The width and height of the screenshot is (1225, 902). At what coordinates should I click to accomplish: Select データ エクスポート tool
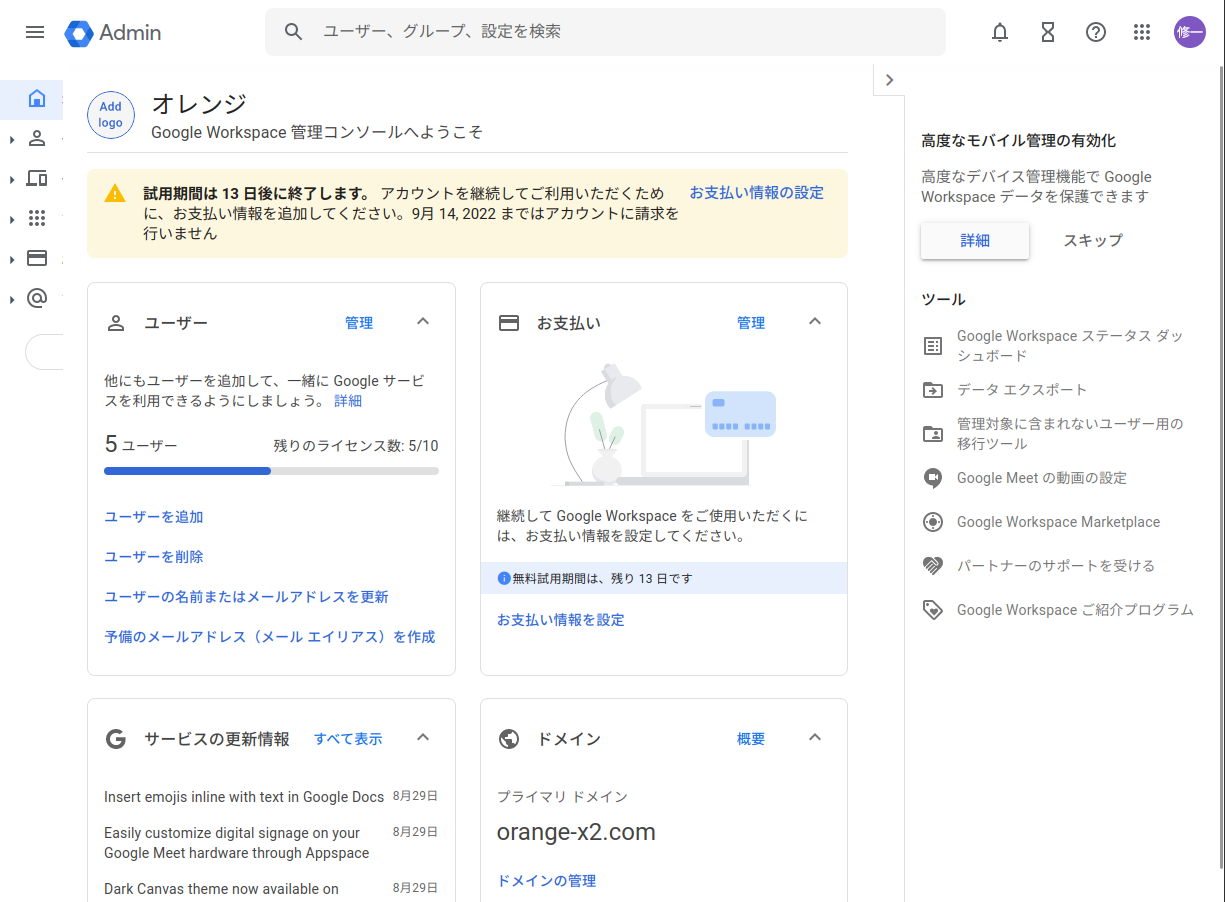pos(1021,390)
